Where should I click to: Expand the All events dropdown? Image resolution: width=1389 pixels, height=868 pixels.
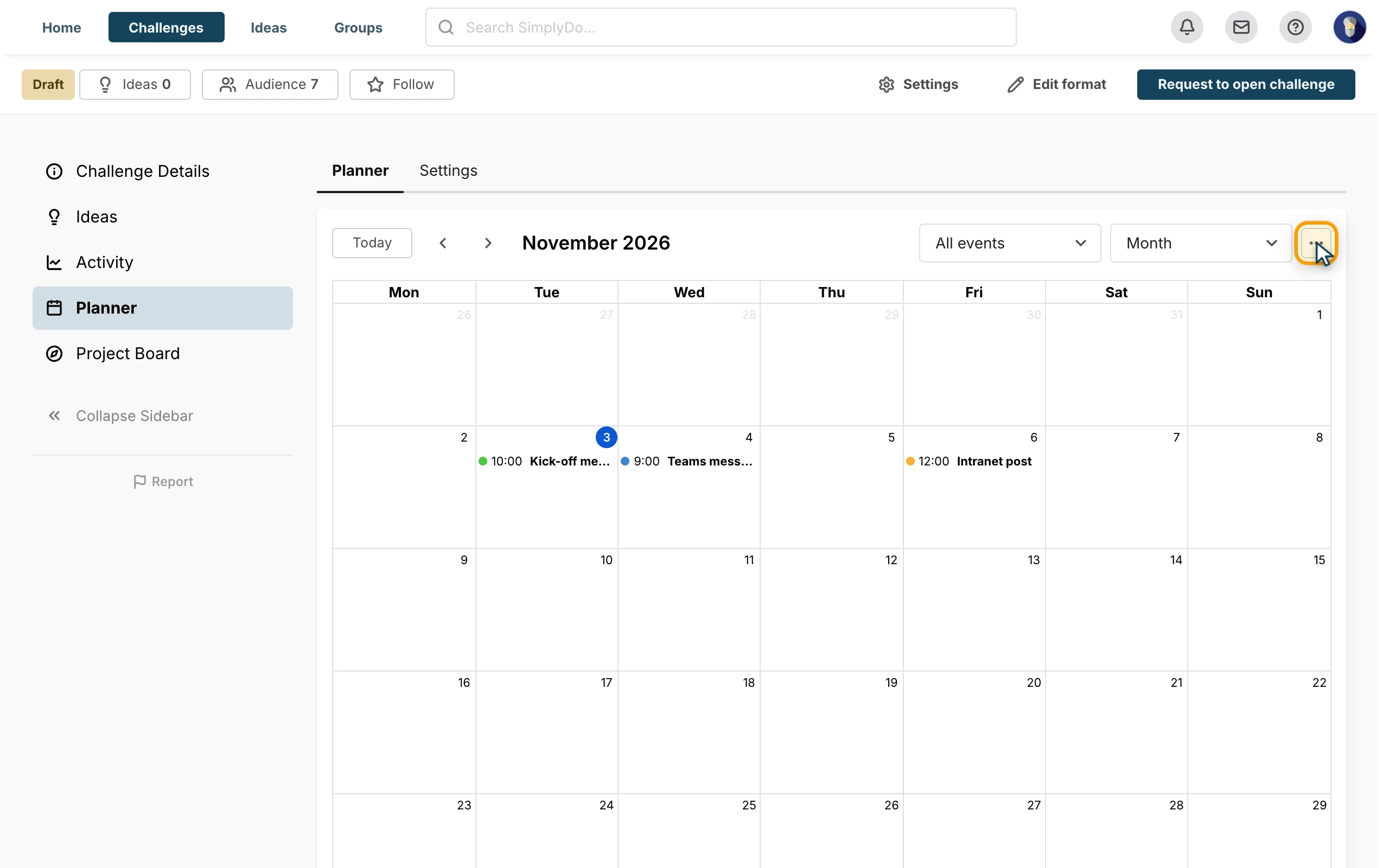[1010, 243]
